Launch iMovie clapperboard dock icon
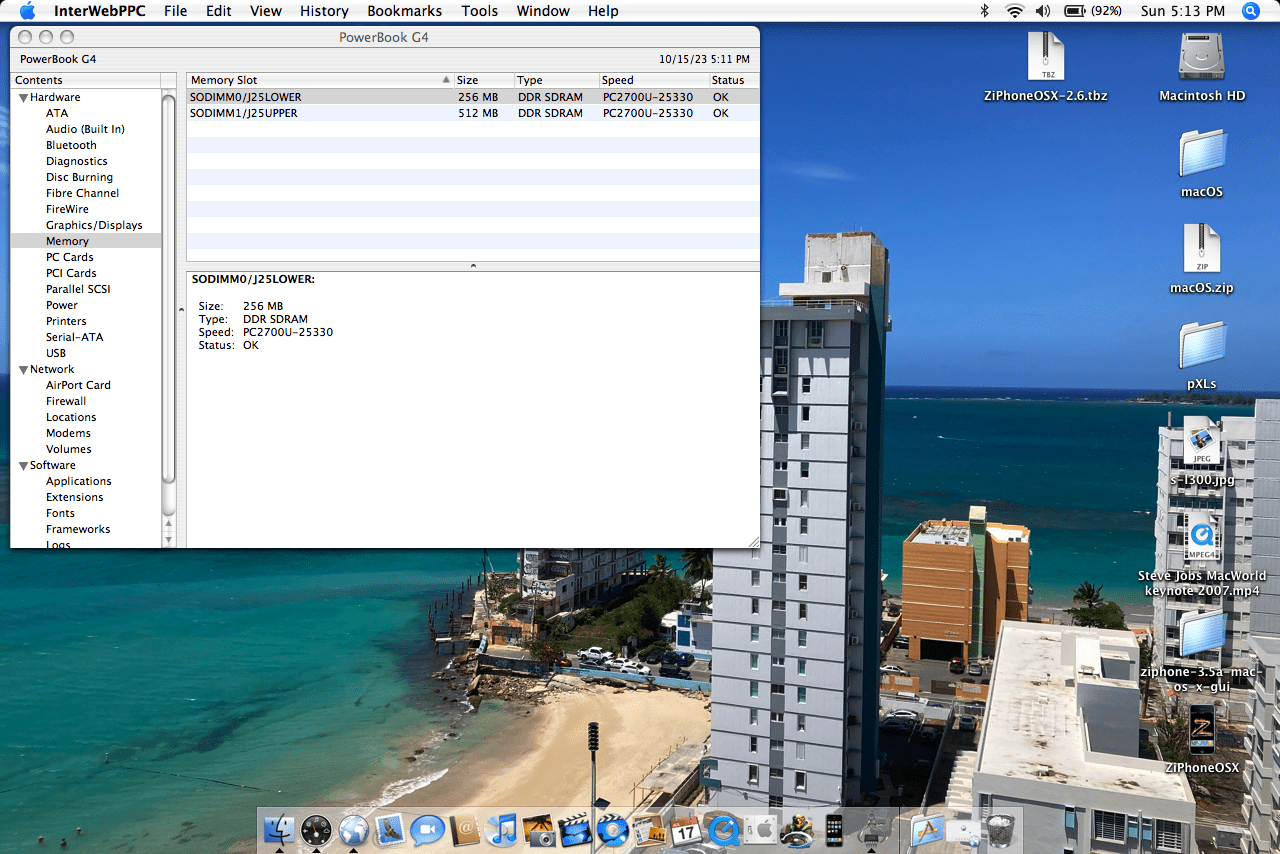This screenshot has height=854, width=1280. 574,830
